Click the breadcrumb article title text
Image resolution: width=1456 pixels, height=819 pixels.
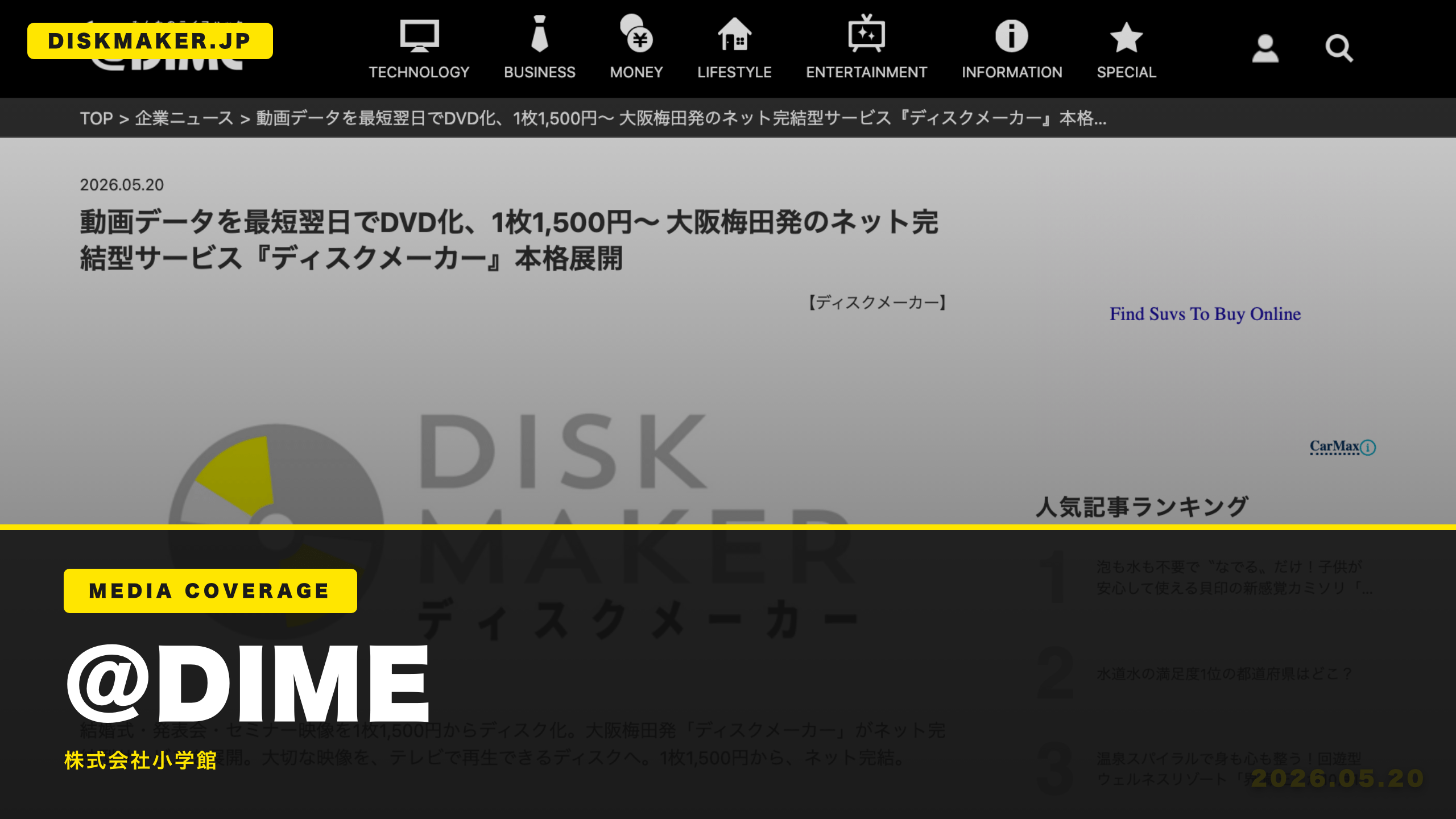(681, 118)
